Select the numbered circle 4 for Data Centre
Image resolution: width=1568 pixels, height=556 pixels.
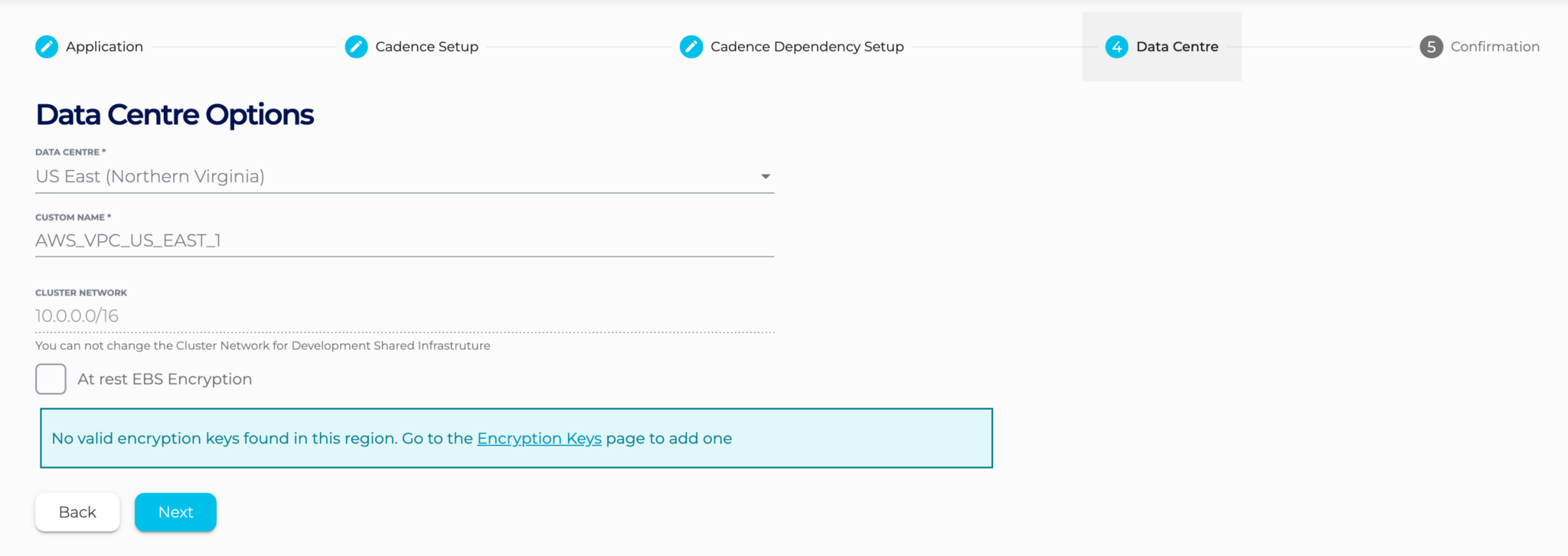tap(1117, 47)
